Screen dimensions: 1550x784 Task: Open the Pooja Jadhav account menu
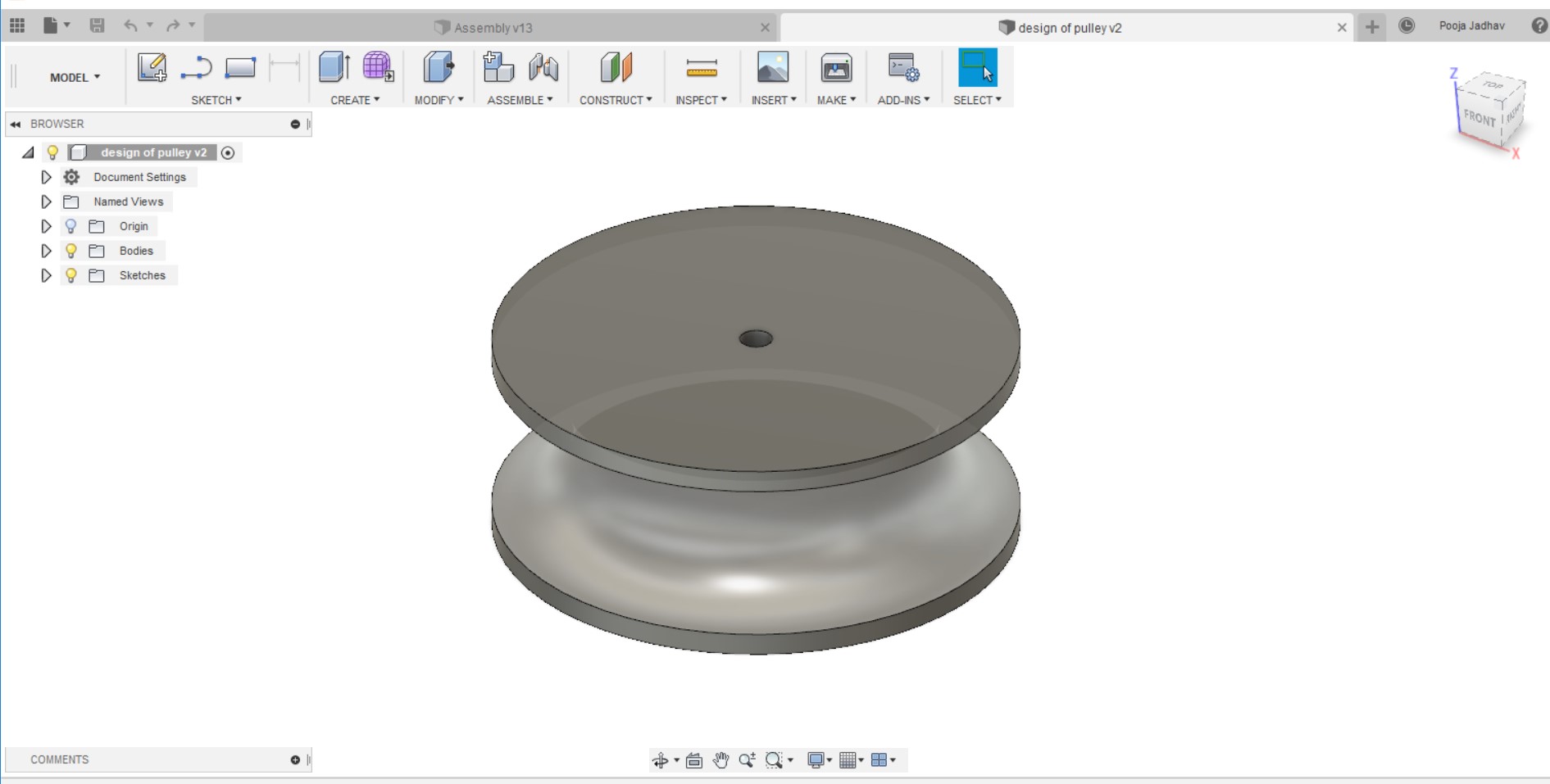pyautogui.click(x=1471, y=25)
